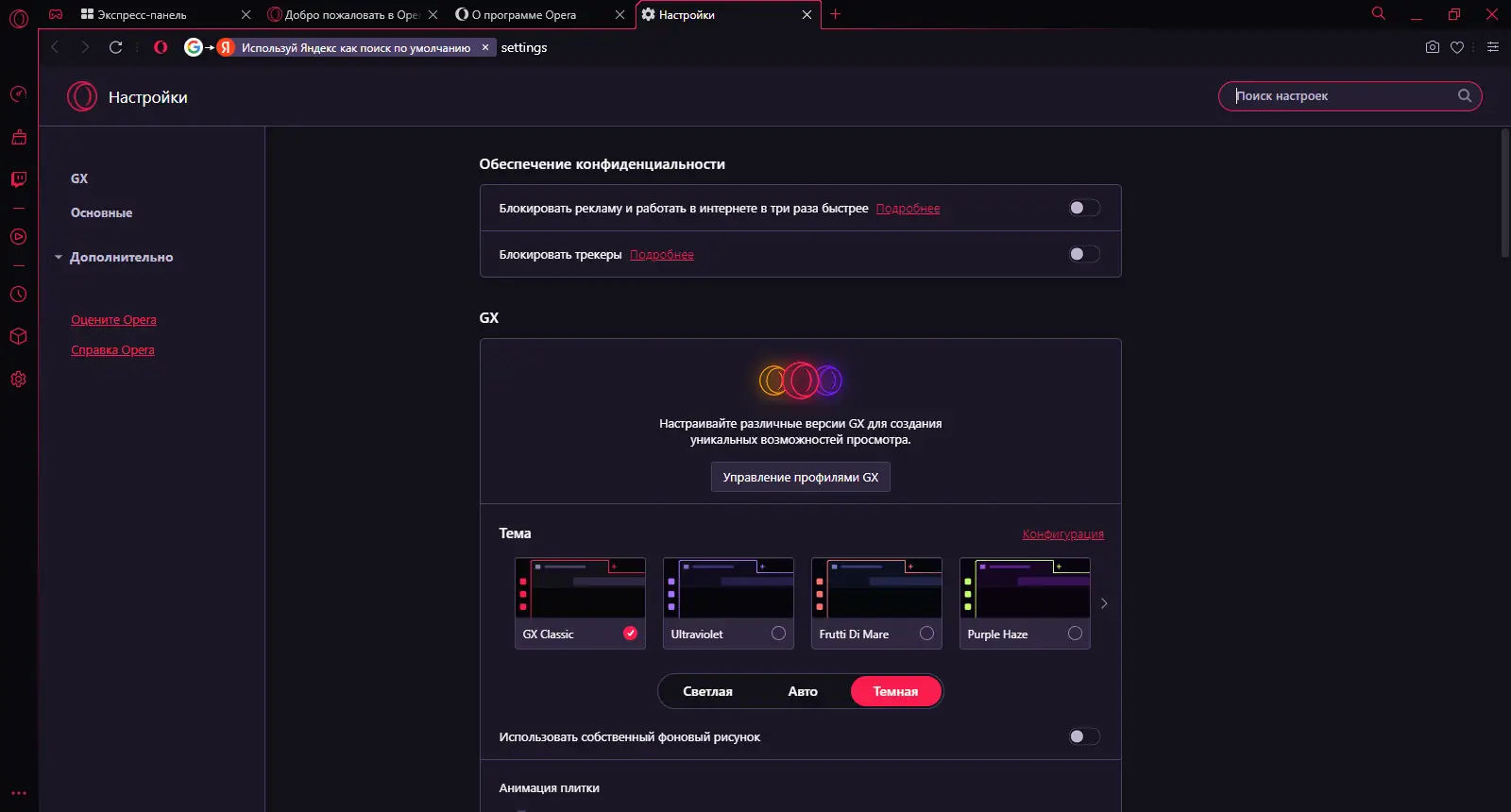Open the Оцените Opera link

click(113, 320)
